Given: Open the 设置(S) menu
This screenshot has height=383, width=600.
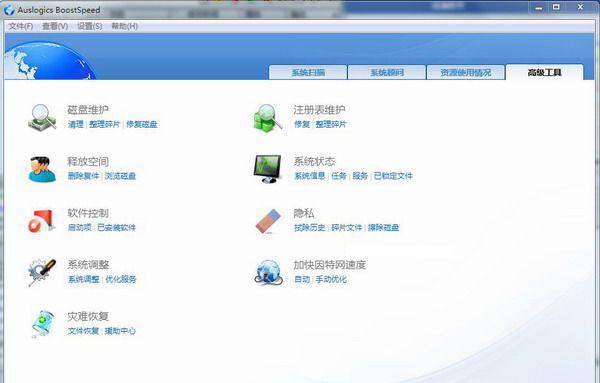Looking at the screenshot, I should (x=90, y=26).
